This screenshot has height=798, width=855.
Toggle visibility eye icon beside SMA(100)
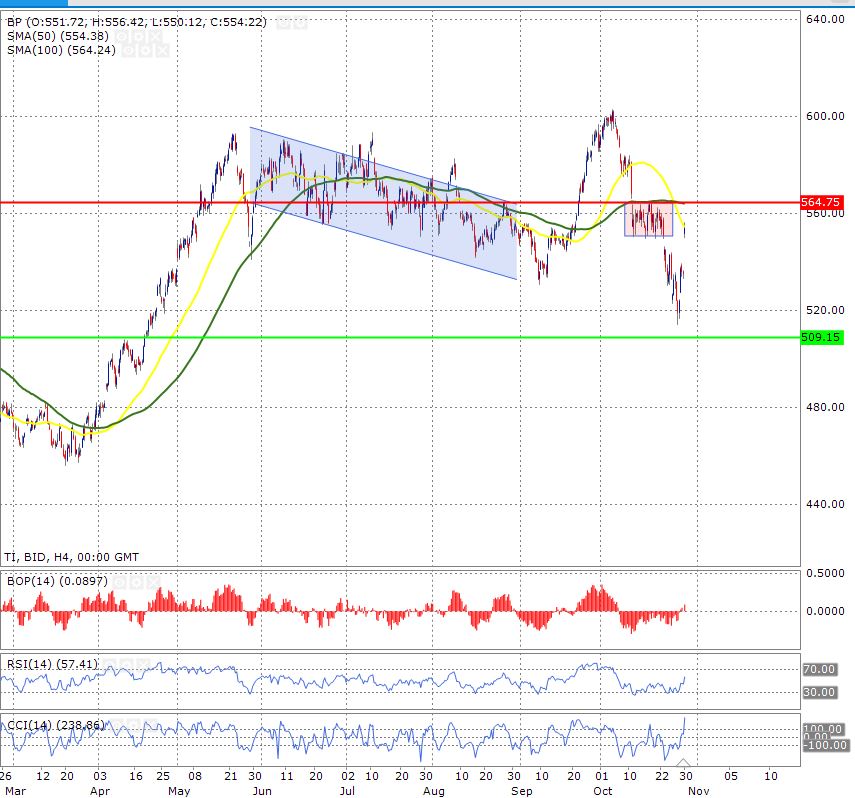(128, 51)
